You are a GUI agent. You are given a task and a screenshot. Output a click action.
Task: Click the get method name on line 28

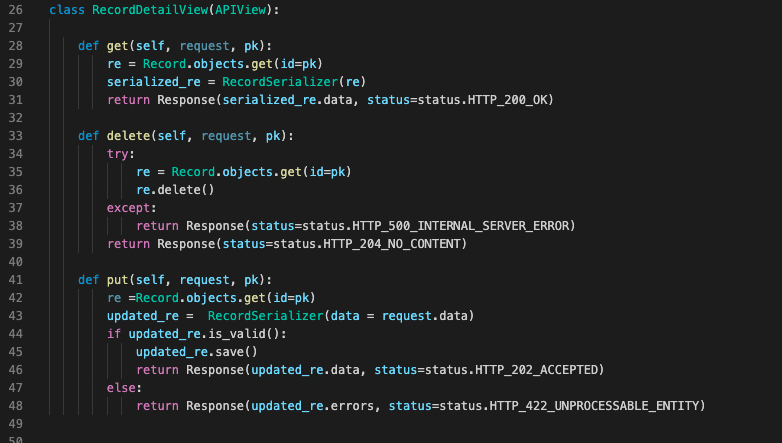(x=117, y=46)
